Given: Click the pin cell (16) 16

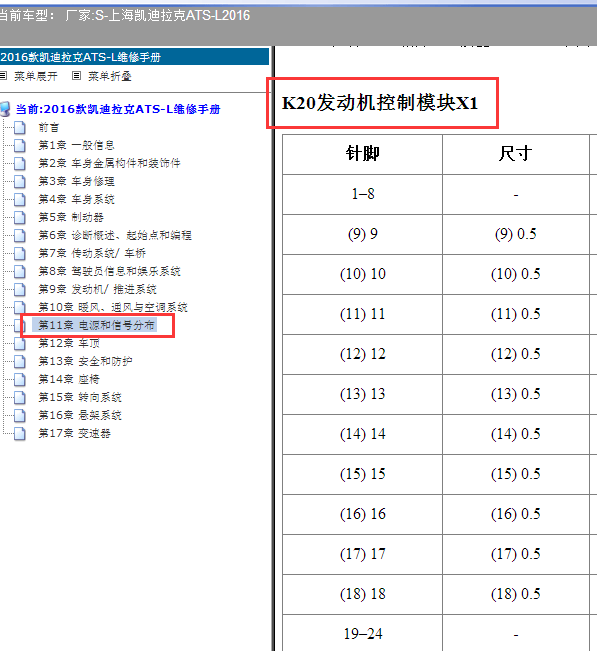Looking at the screenshot, I should click(362, 514).
